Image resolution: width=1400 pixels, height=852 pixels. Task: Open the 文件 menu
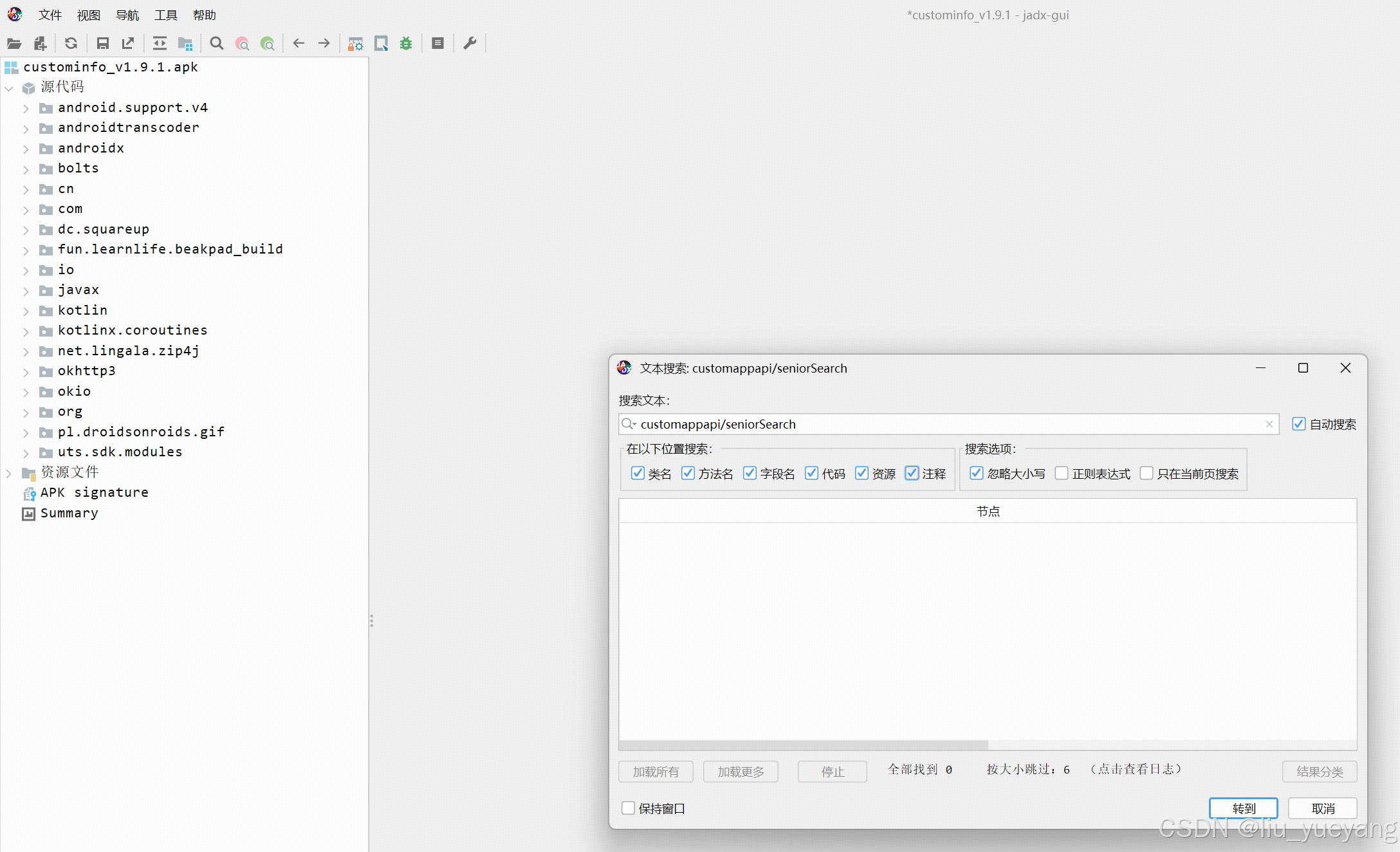pyautogui.click(x=50, y=15)
